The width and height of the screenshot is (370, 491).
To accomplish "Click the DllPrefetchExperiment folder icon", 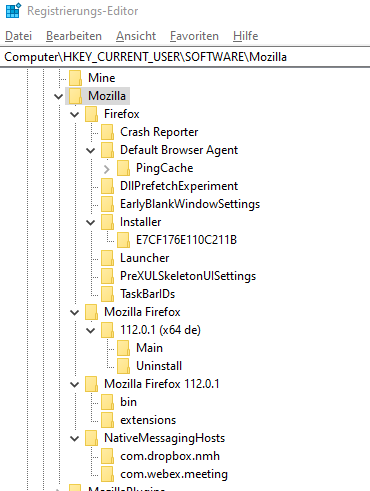I will click(107, 186).
